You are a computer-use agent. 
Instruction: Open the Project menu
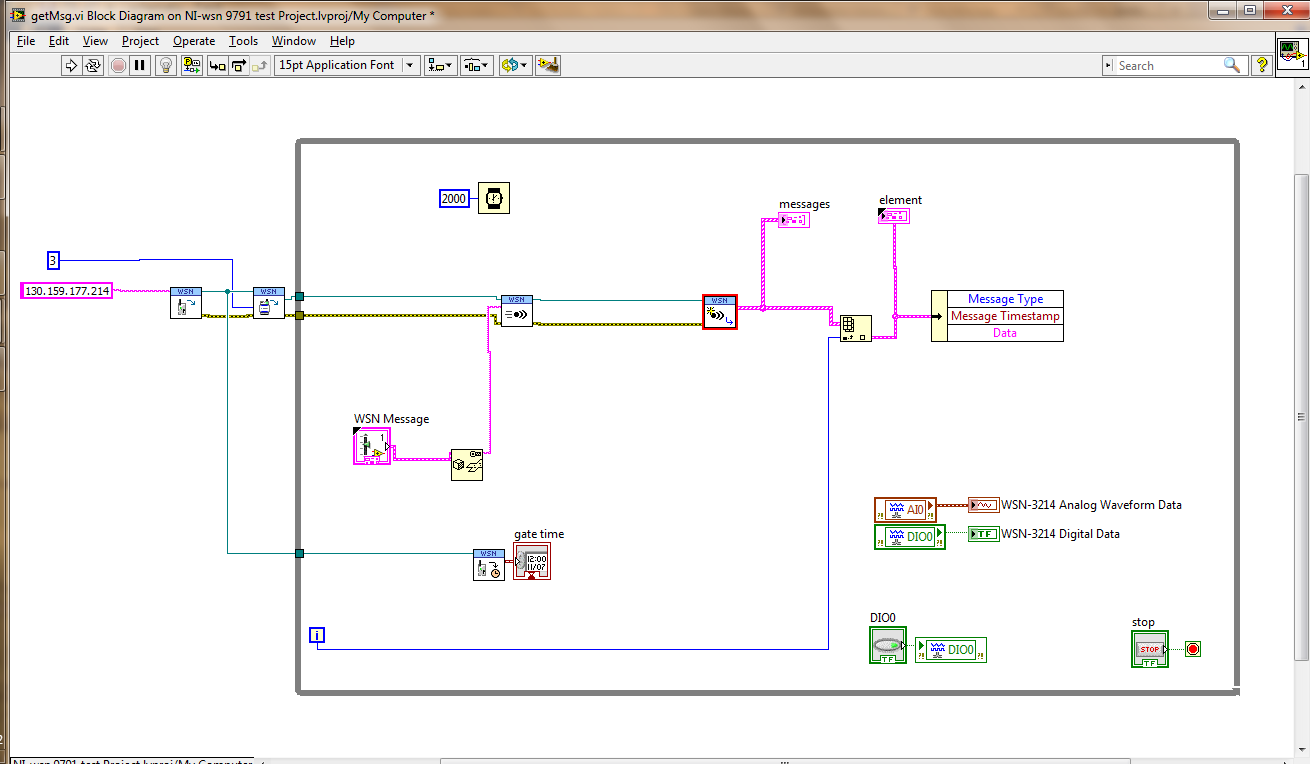tap(140, 41)
